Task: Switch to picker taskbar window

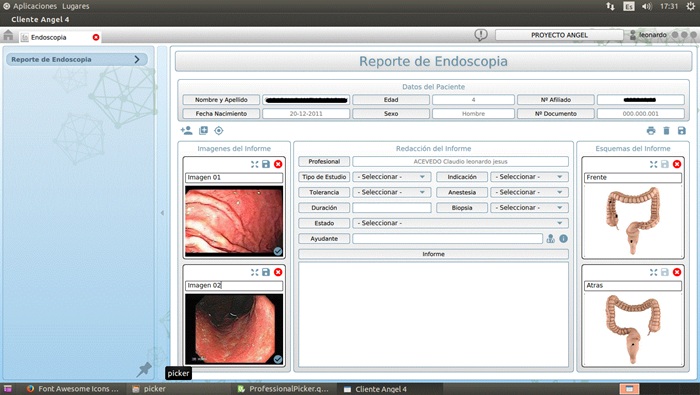Action: pos(149,389)
